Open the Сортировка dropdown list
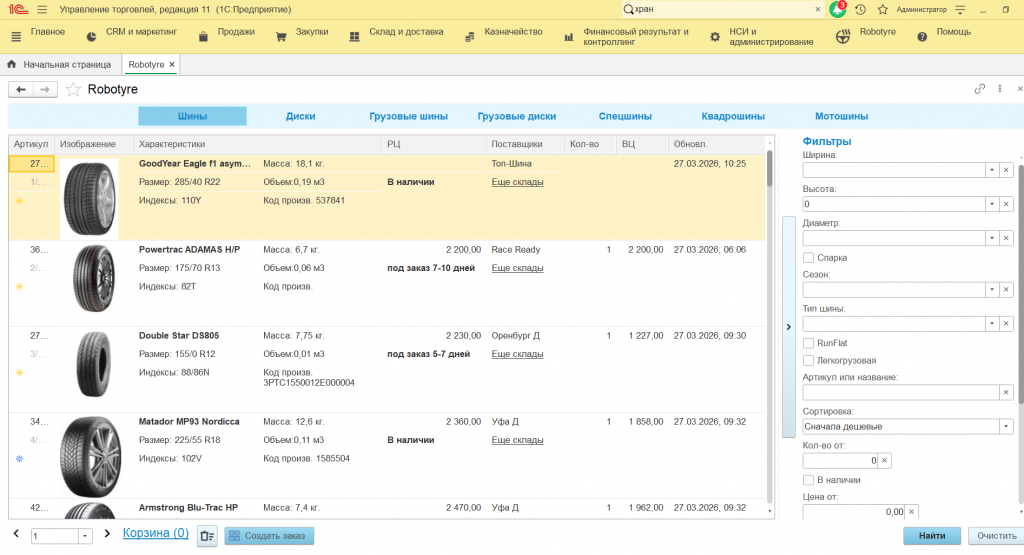This screenshot has height=555, width=1024. (x=1006, y=426)
